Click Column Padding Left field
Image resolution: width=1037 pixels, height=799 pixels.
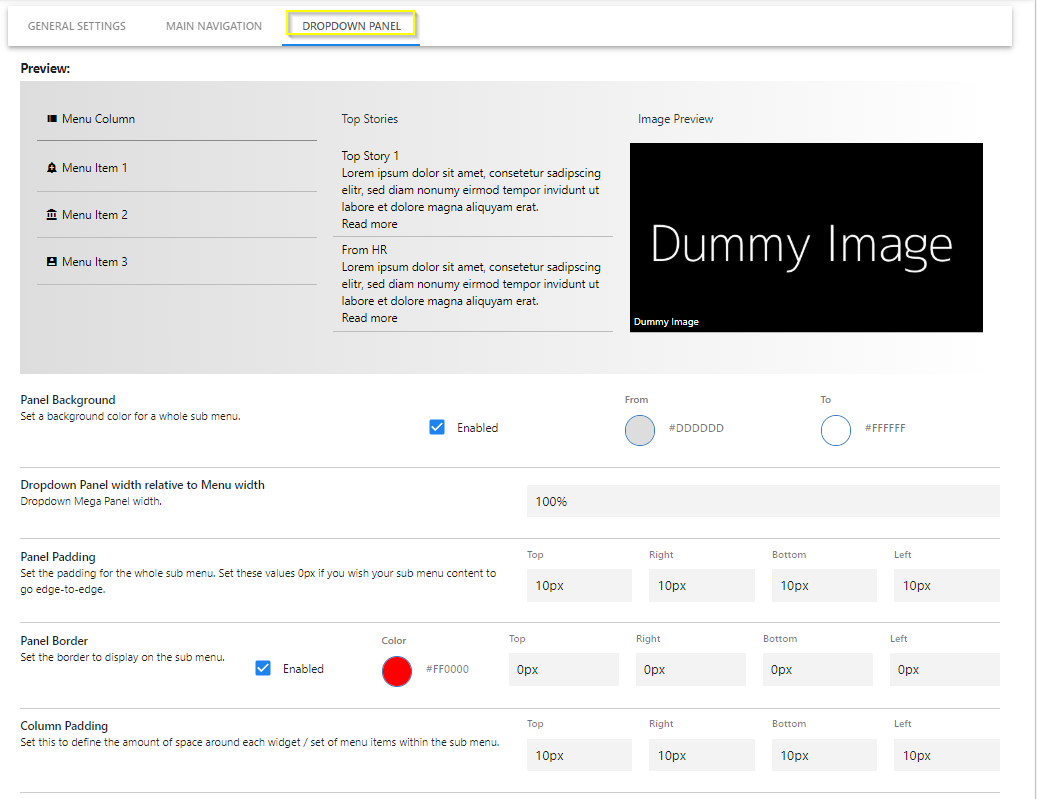coord(947,755)
